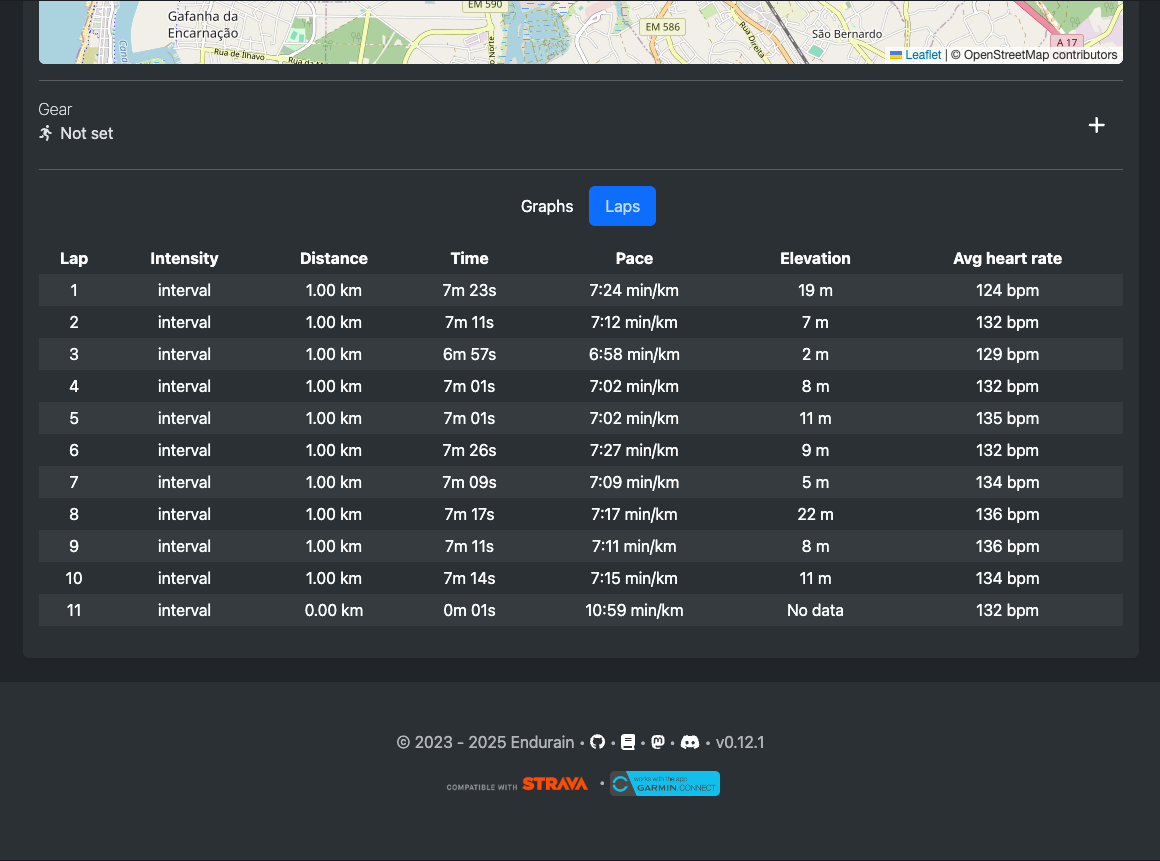This screenshot has height=861, width=1160.
Task: Click the 0.00 km distance cell
Action: (x=334, y=610)
